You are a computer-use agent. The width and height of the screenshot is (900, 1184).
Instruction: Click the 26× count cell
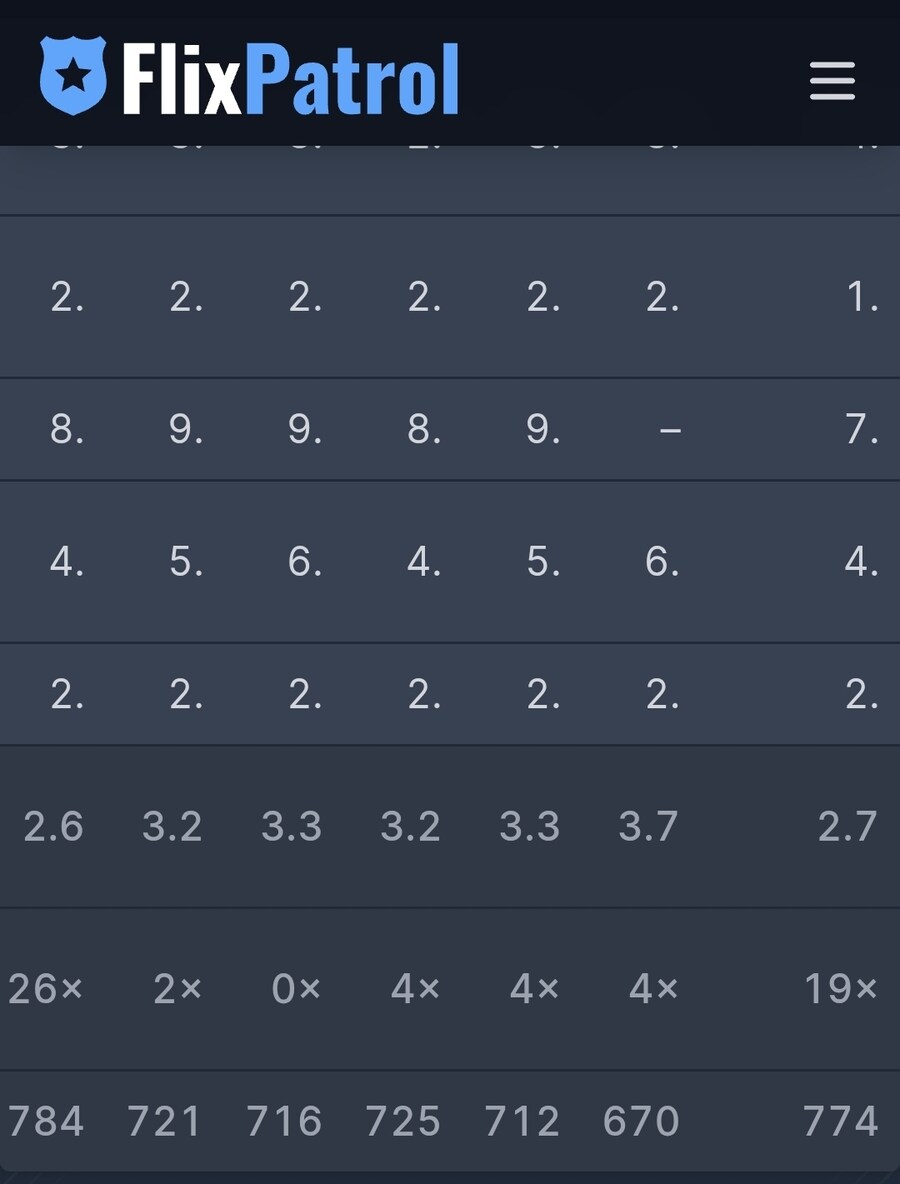coord(45,988)
